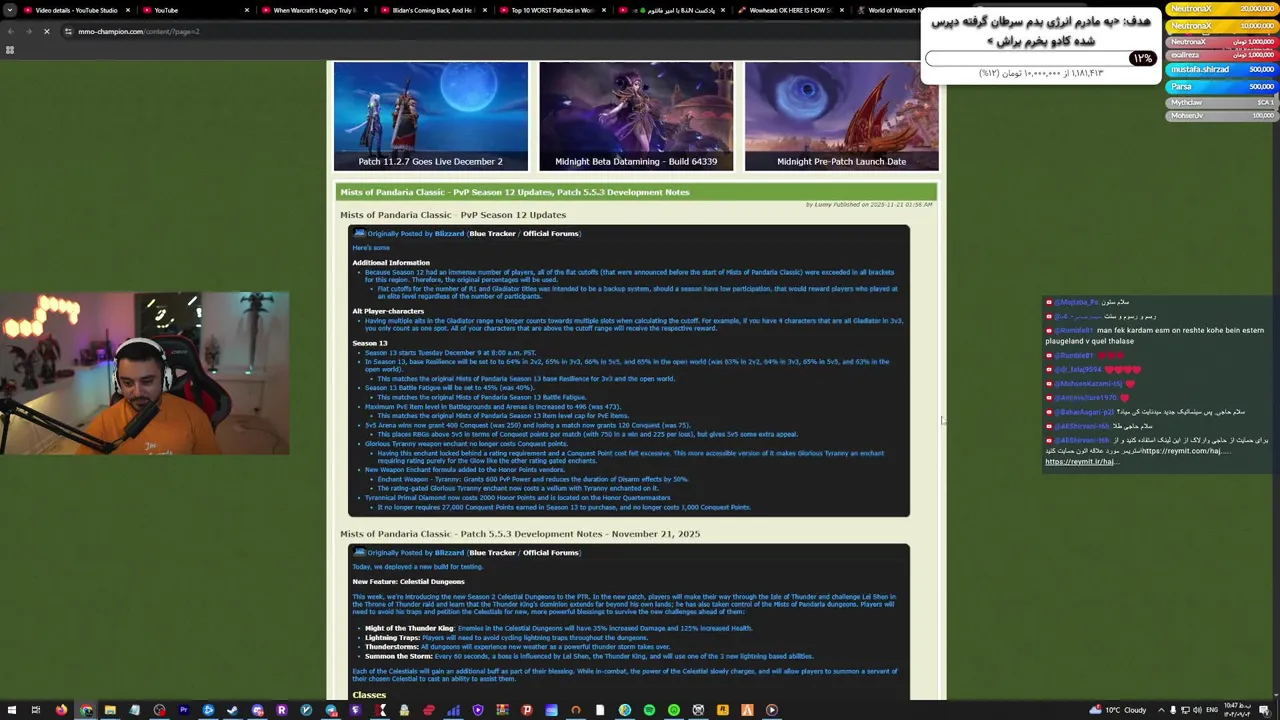Viewport: 1280px width, 720px height.
Task: Open the orange headphones taskbar icon
Action: (x=575, y=710)
